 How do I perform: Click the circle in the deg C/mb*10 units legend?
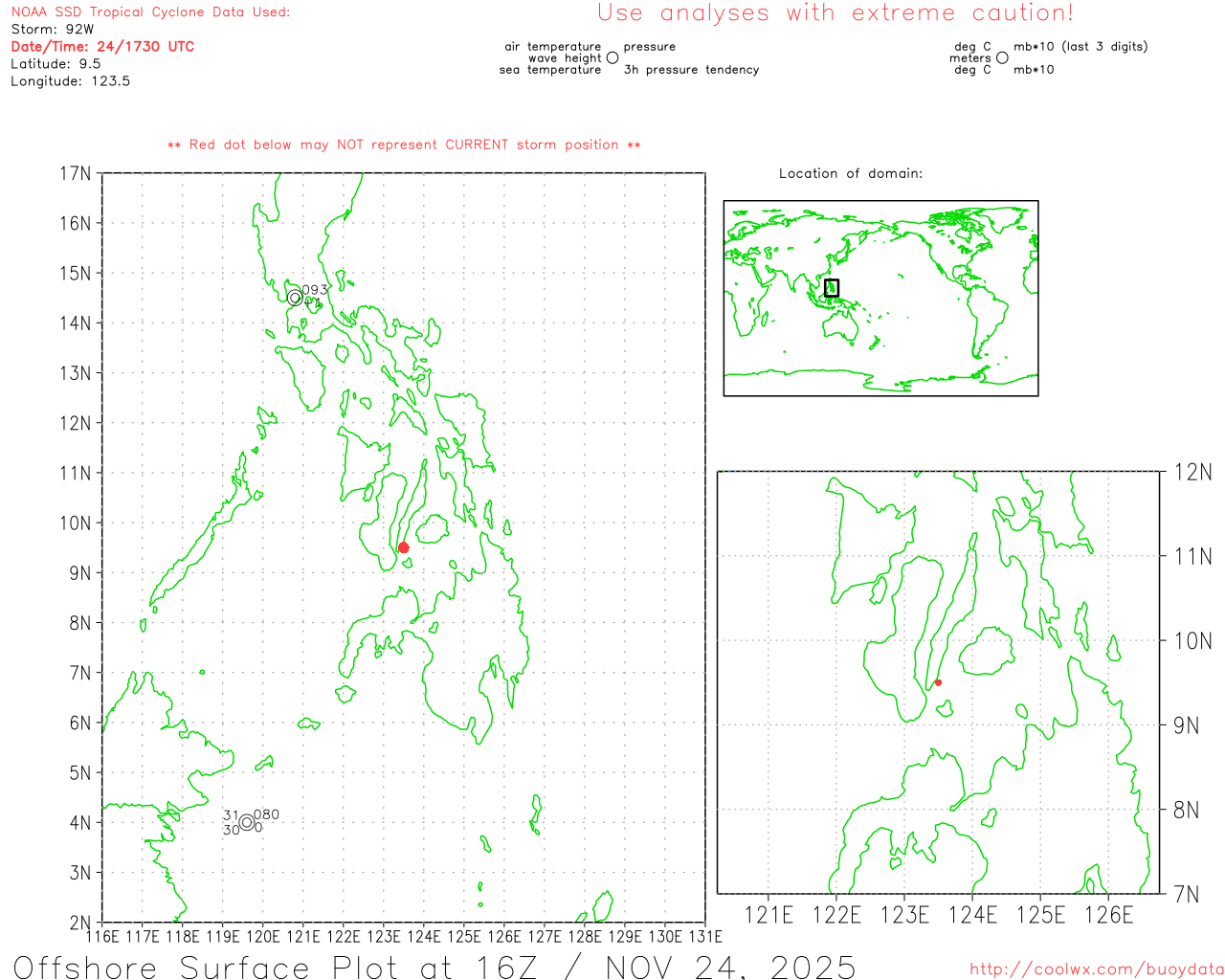pos(1002,58)
